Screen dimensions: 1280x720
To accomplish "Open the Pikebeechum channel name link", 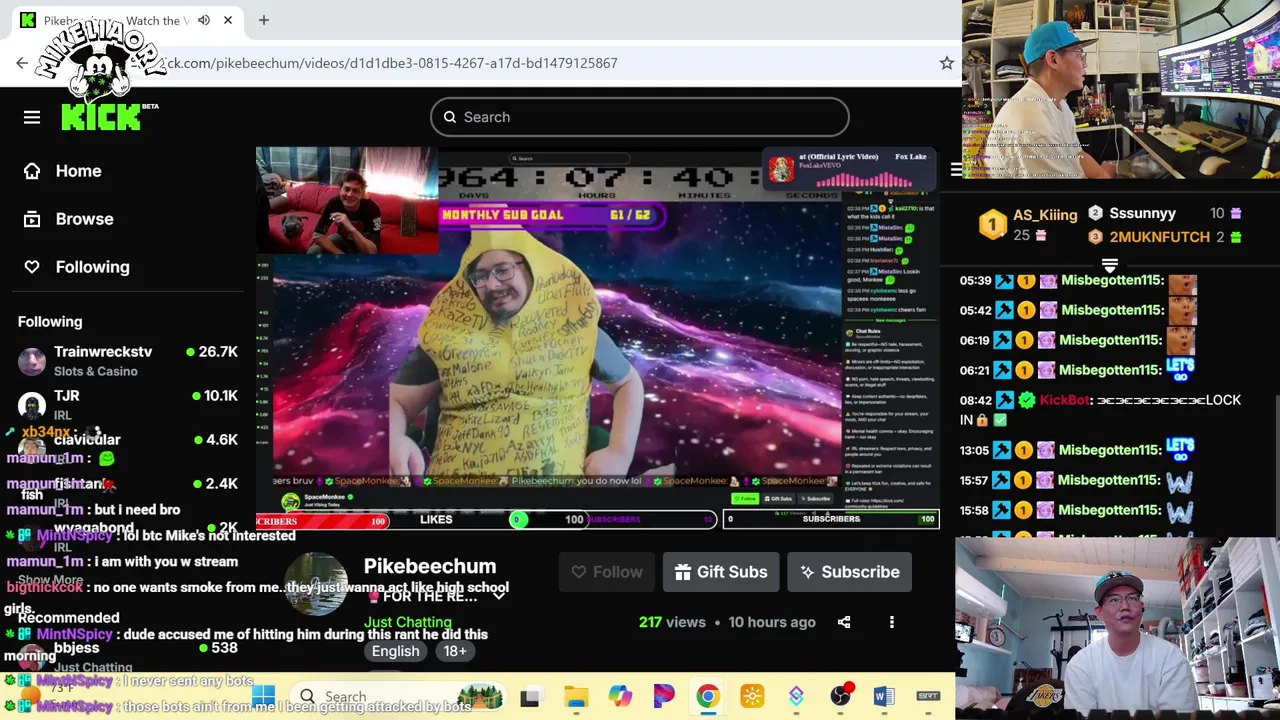I will (430, 566).
